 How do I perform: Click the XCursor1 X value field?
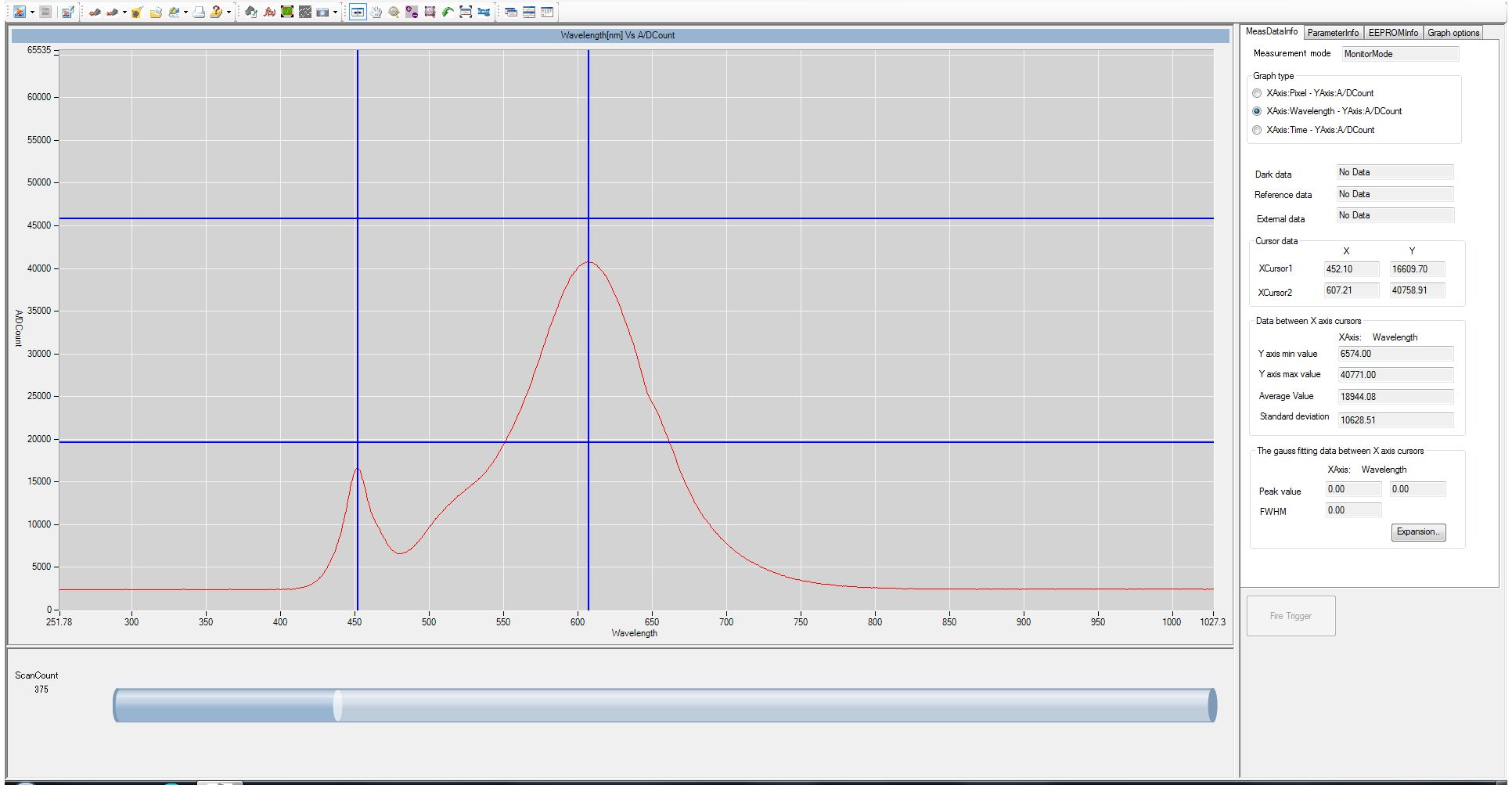coord(1351,269)
